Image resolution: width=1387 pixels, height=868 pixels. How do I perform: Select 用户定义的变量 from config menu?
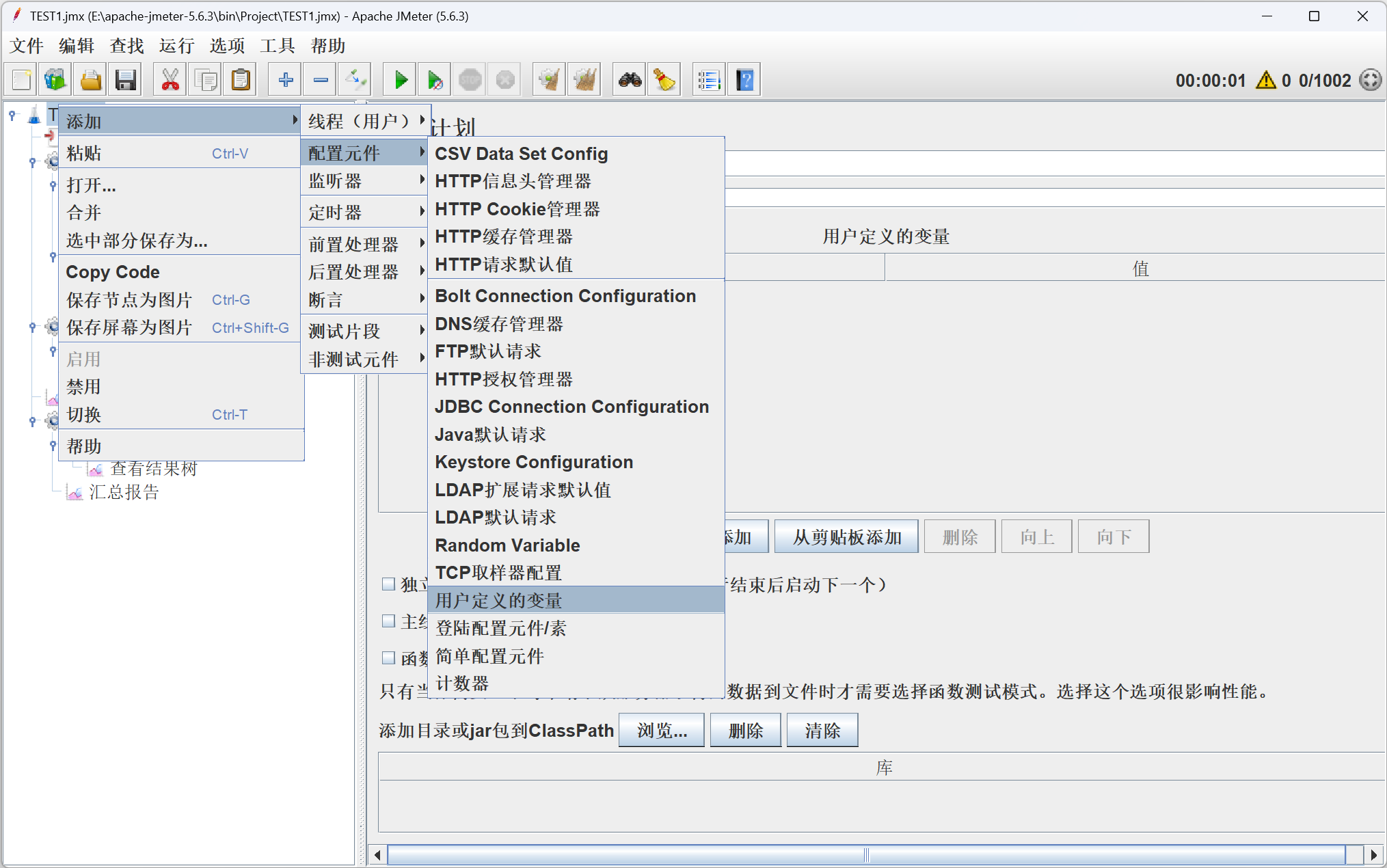pos(576,600)
